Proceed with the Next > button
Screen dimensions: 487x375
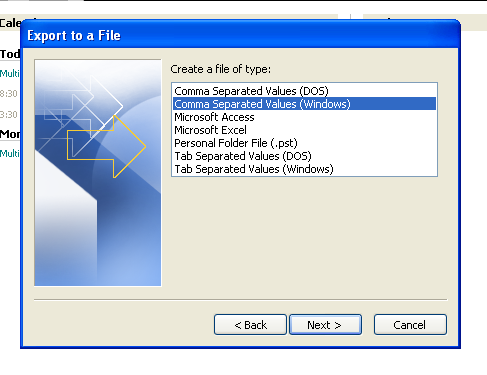325,325
